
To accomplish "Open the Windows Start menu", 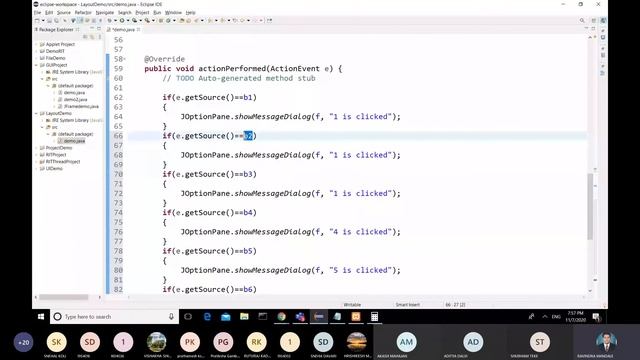I will click(x=41, y=316).
